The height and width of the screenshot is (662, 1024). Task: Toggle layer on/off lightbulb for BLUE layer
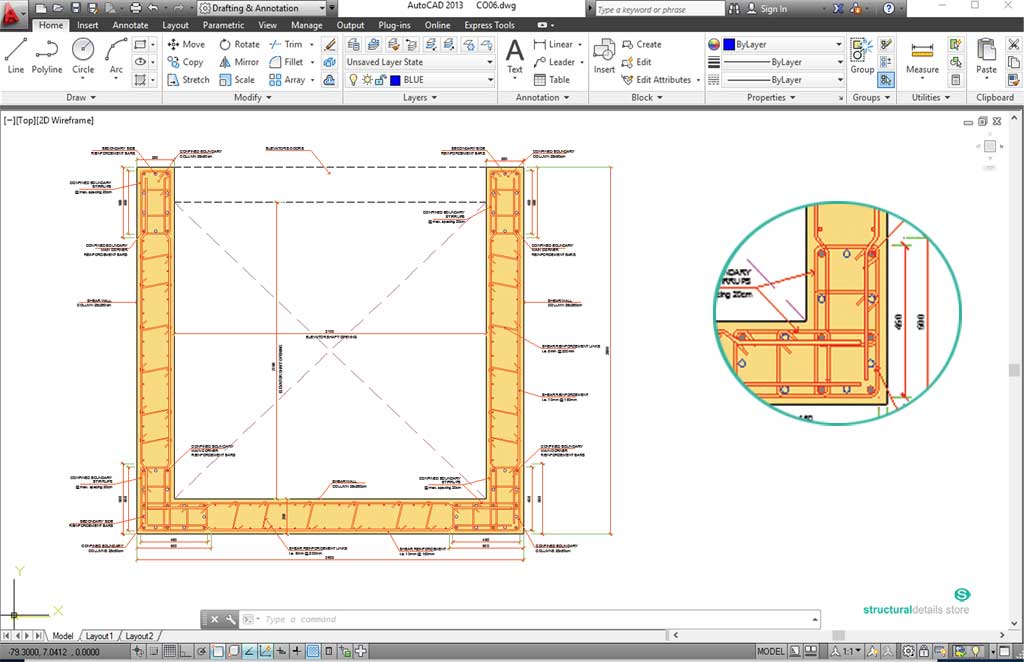click(353, 80)
